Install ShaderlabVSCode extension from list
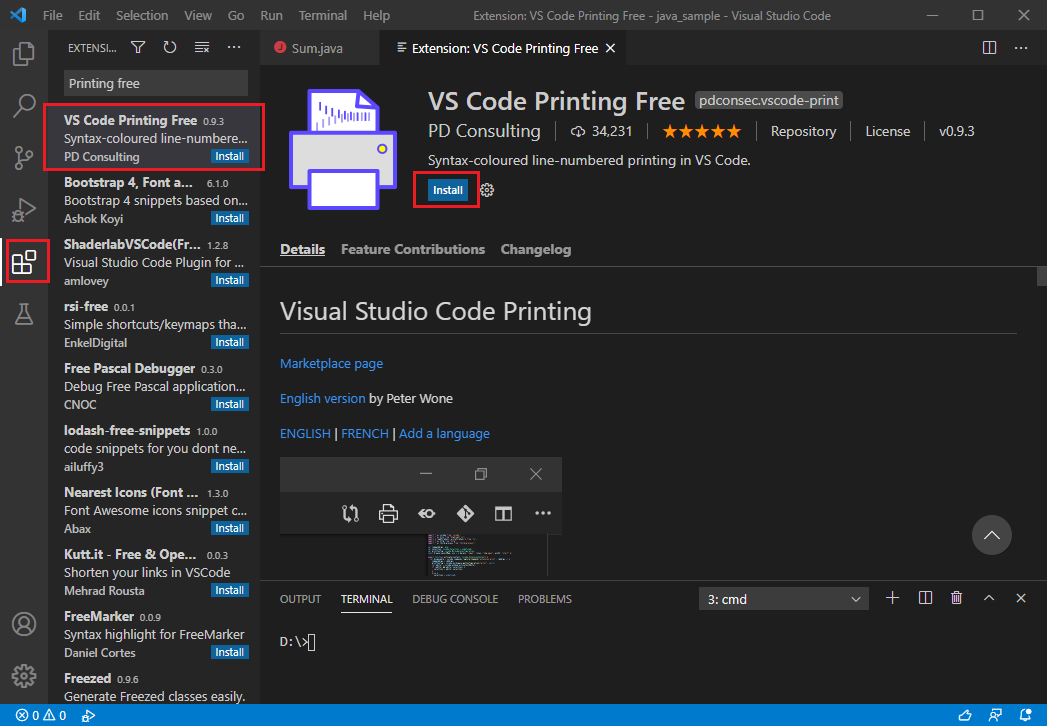Screen dimensions: 1047x726 click(x=230, y=281)
